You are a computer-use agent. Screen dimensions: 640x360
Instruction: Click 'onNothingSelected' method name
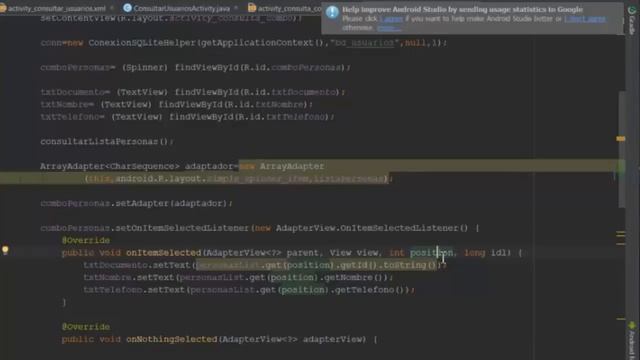tap(171, 339)
